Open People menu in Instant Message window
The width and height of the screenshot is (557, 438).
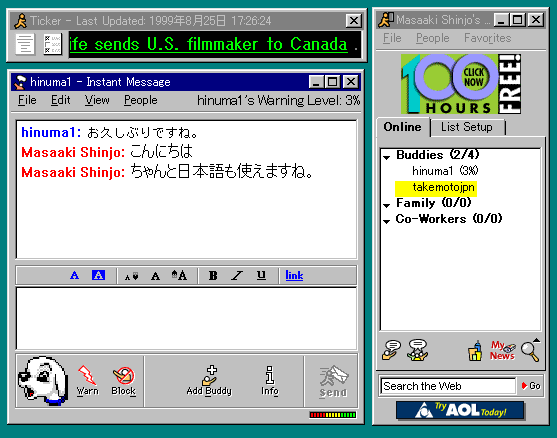tap(141, 101)
